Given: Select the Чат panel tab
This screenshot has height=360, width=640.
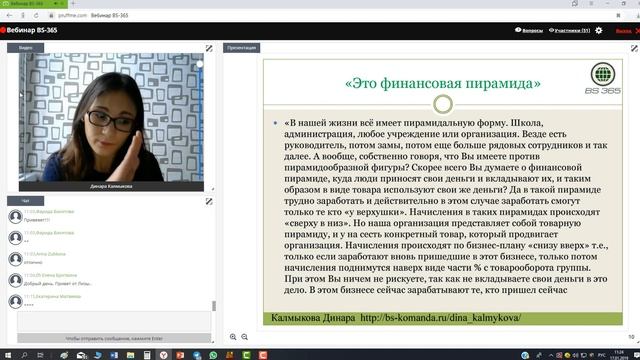Looking at the screenshot, I should point(25,201).
